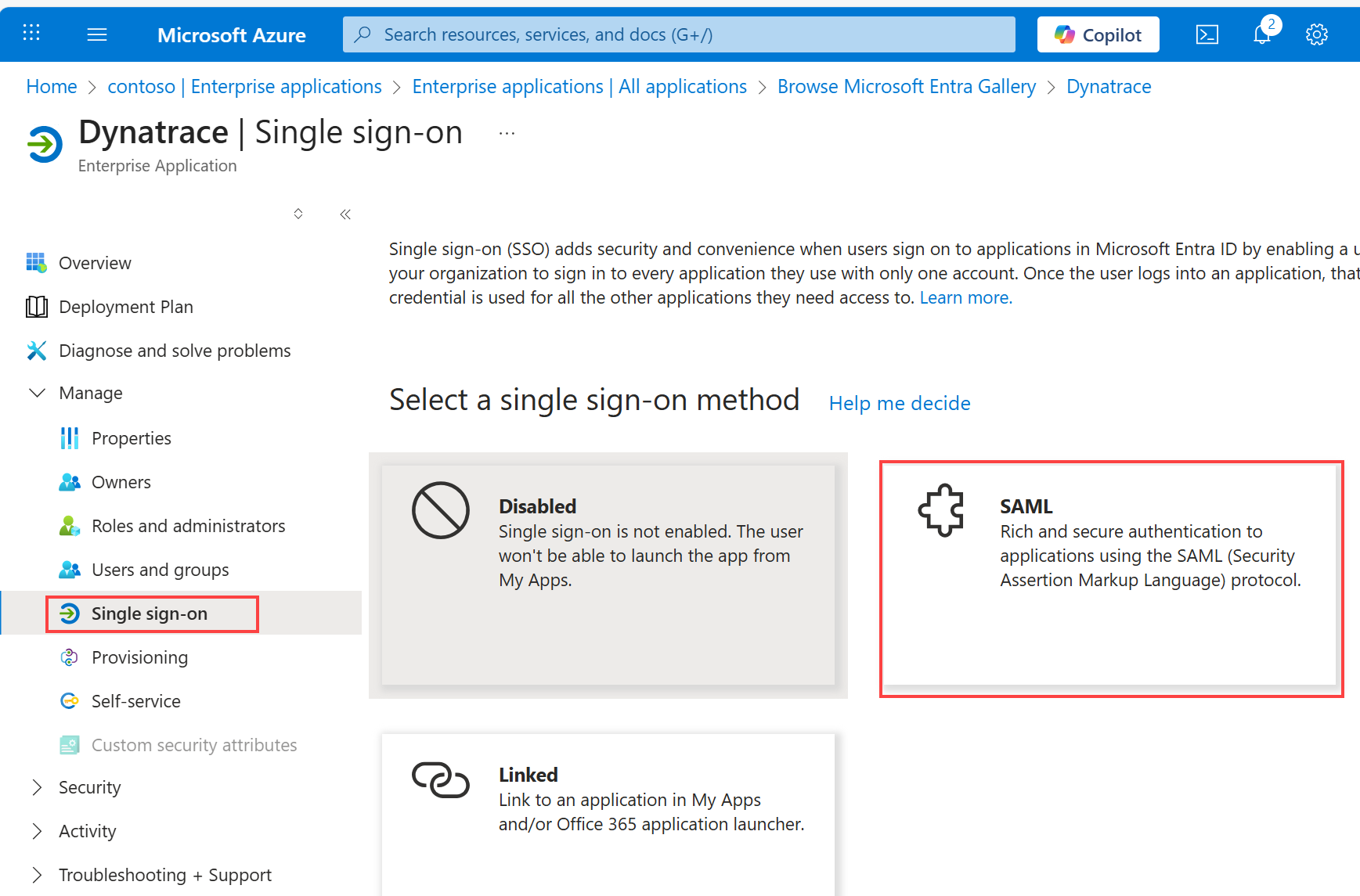This screenshot has height=896, width=1360.
Task: Open the Azure portal apps grid icon
Action: point(31,34)
